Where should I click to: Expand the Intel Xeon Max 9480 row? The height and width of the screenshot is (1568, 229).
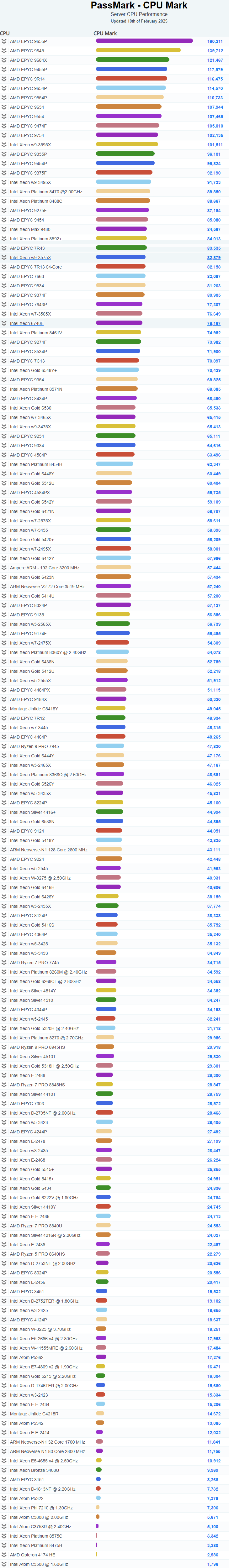(4, 229)
